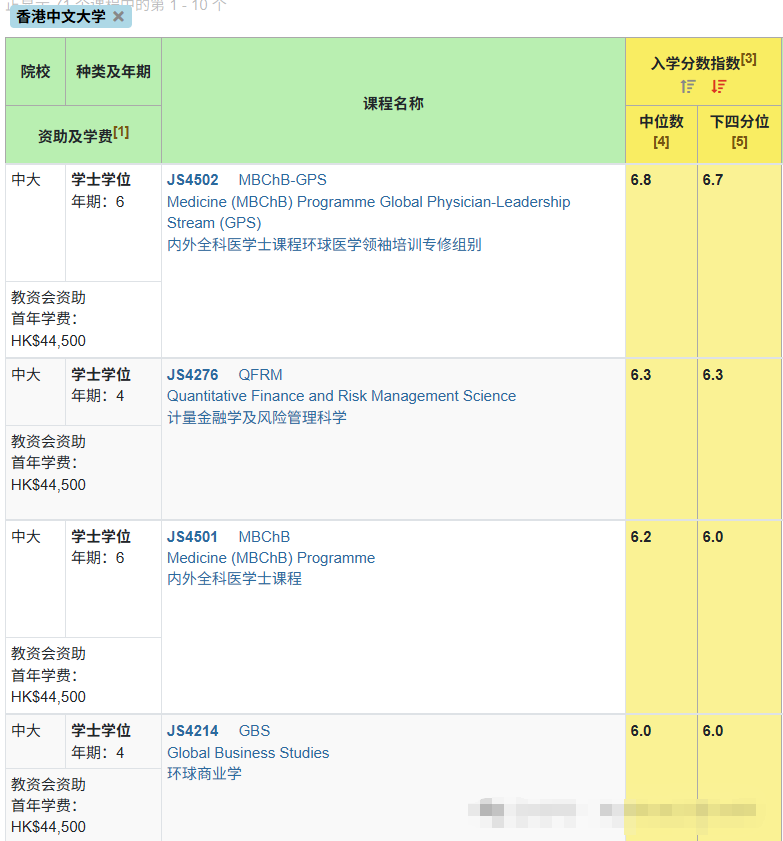Open 内外全科医学士课程环球医学领袖培训专修组别 link

click(x=324, y=245)
